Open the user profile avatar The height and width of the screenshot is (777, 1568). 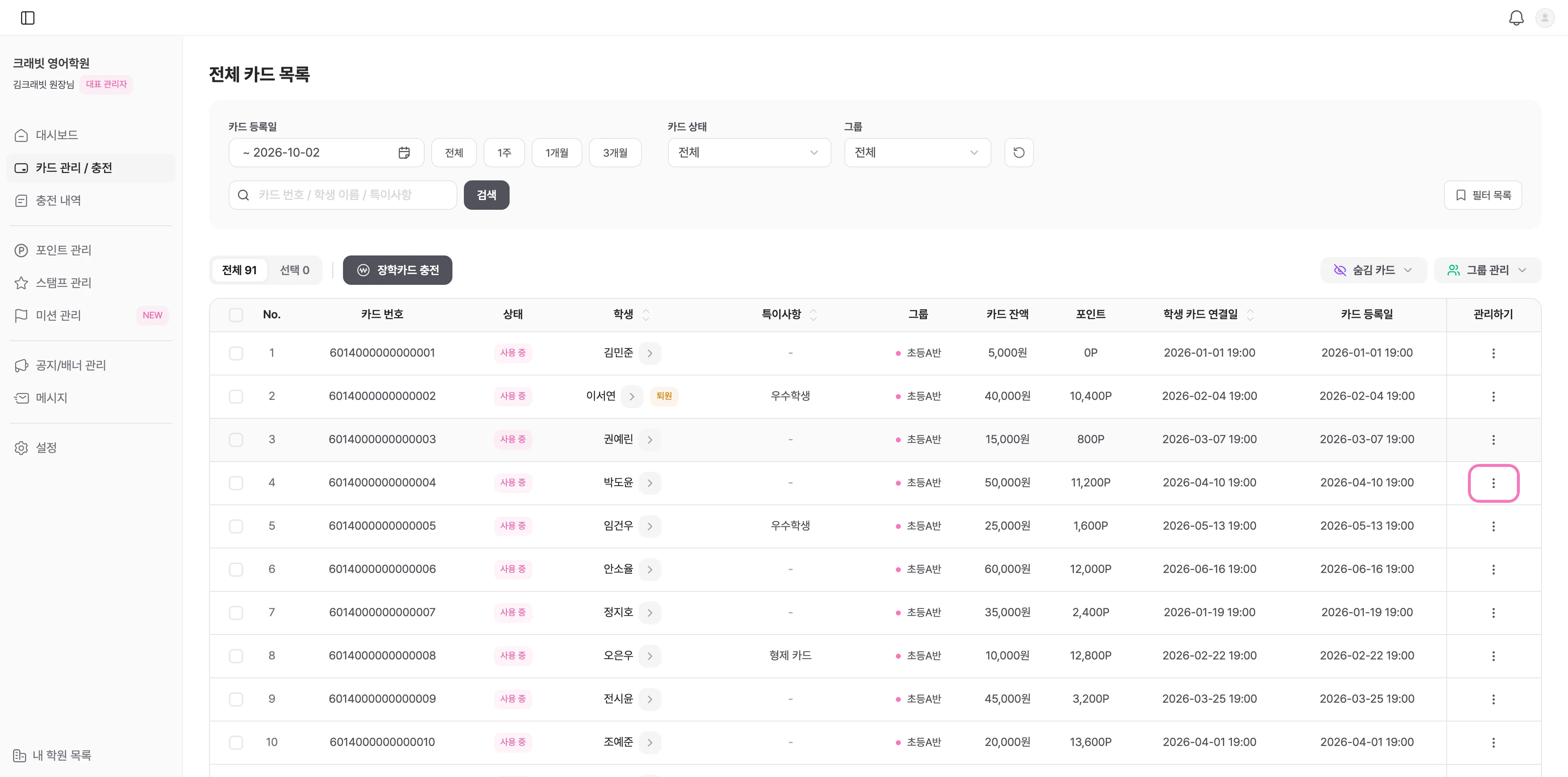1545,18
